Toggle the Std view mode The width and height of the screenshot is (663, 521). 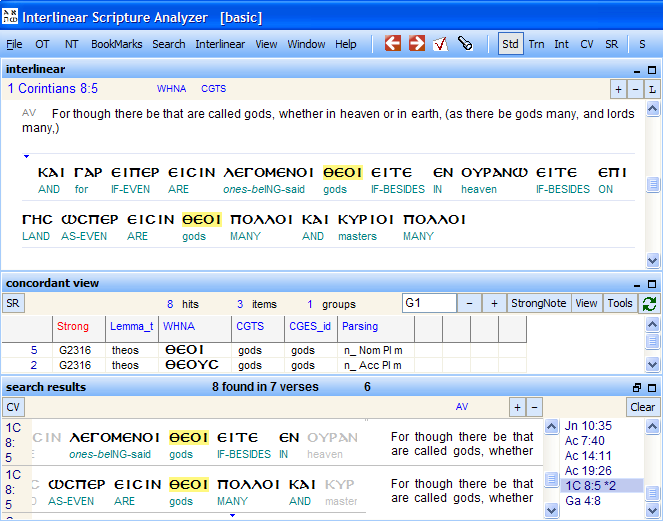[x=510, y=44]
